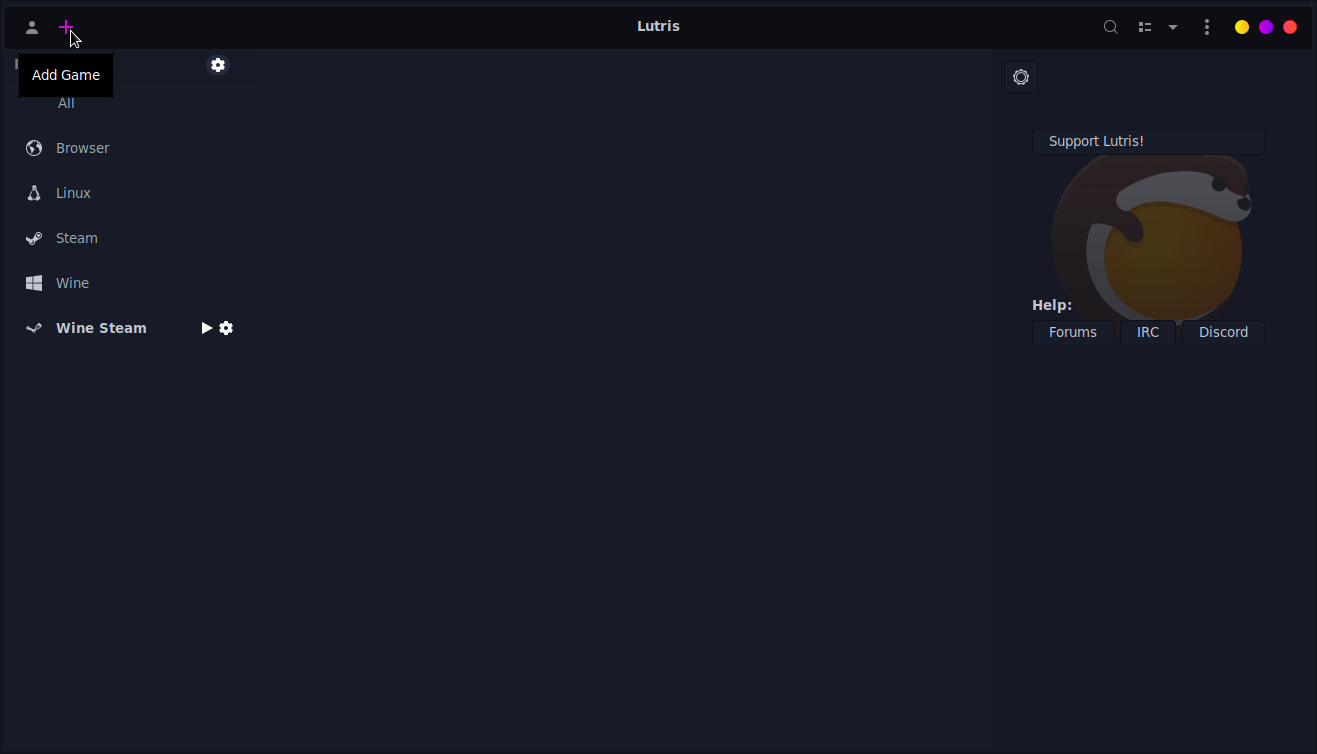Image resolution: width=1317 pixels, height=754 pixels.
Task: Expand the view options dropdown arrow
Action: 1173,27
